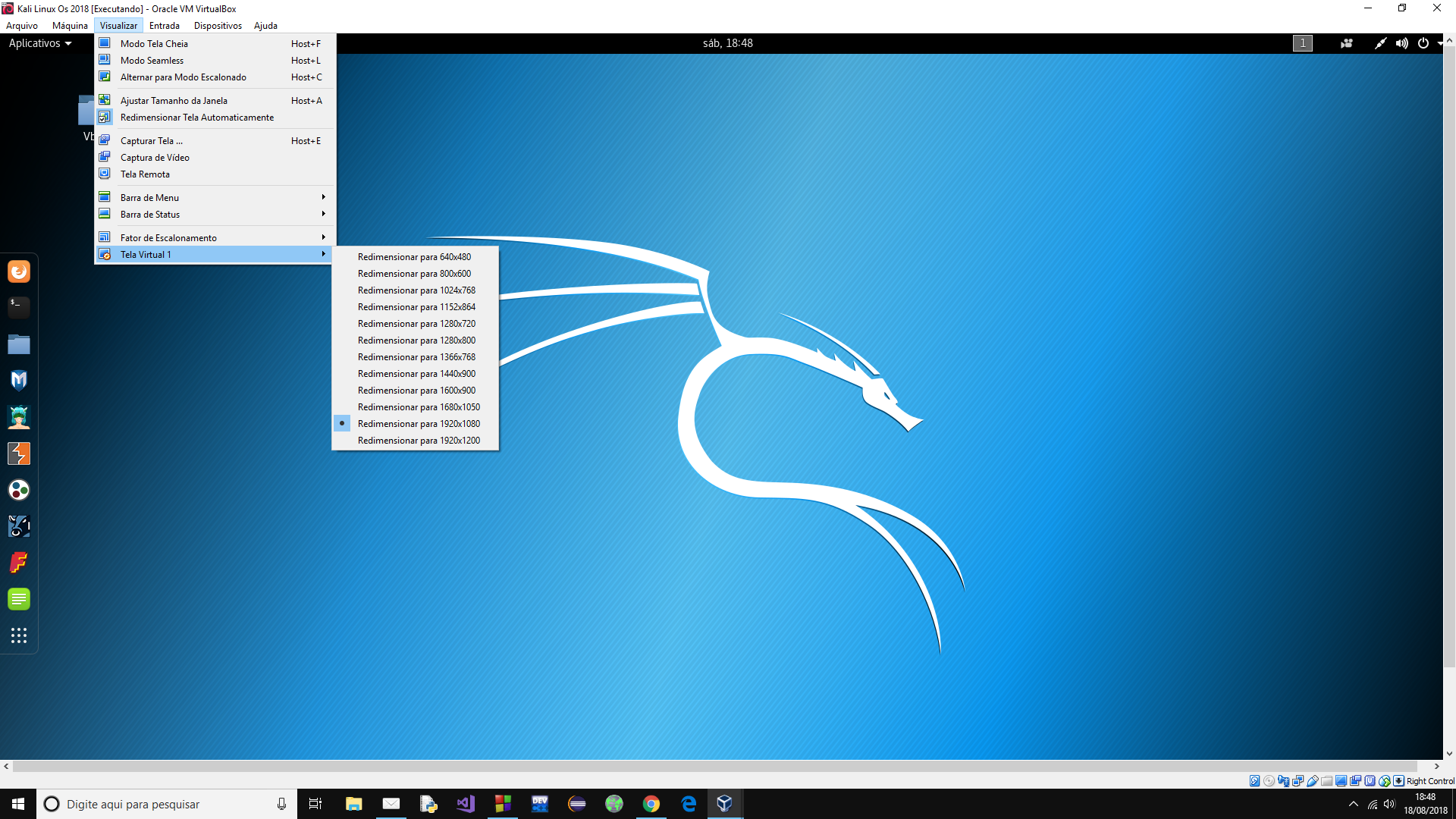
Task: Open the Dispositivos menu
Action: (218, 26)
